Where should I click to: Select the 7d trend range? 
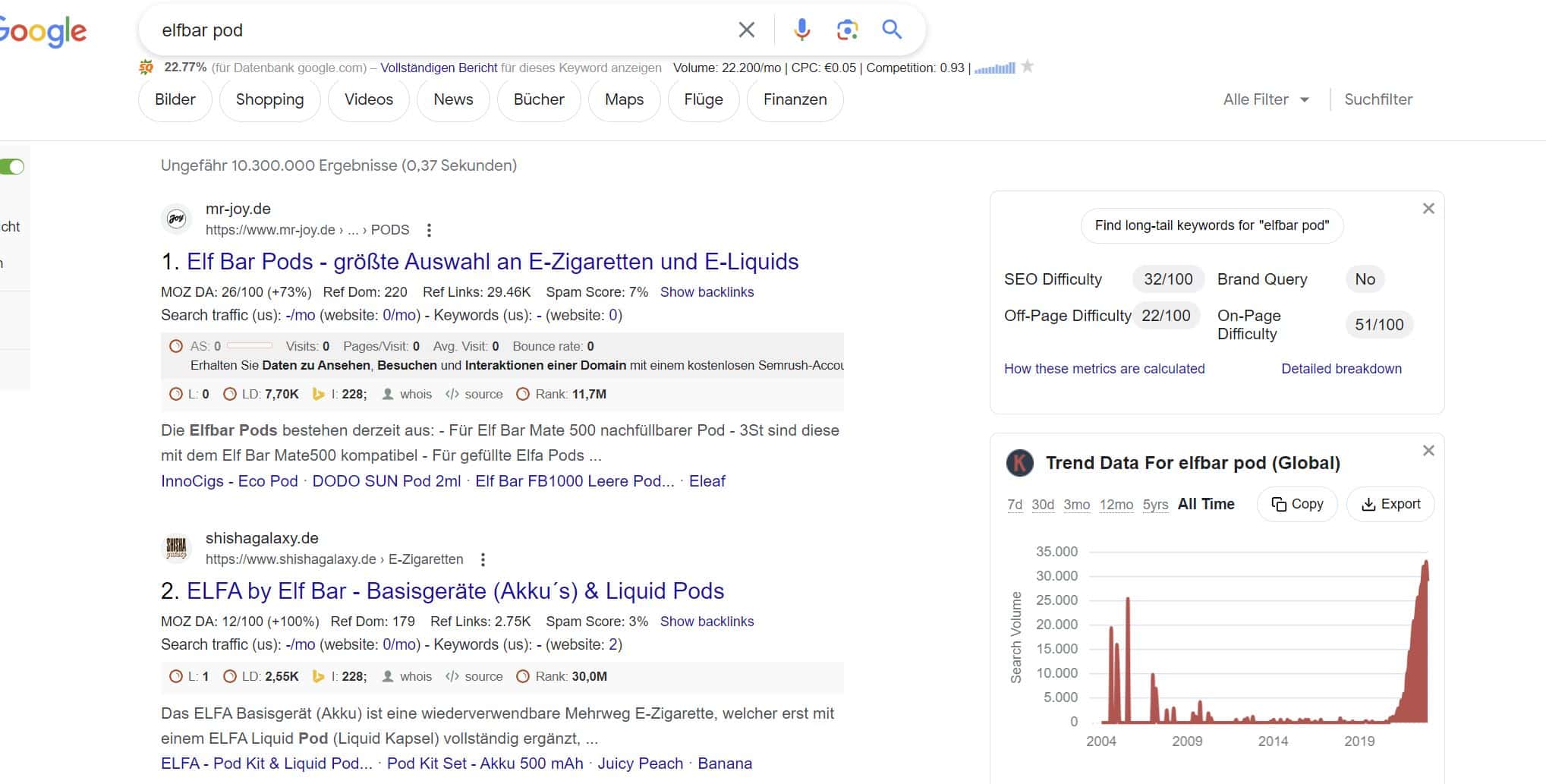pos(1015,505)
